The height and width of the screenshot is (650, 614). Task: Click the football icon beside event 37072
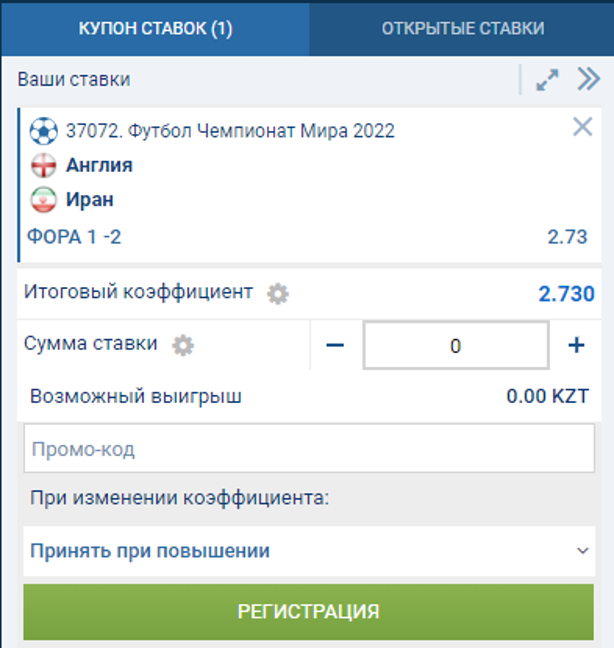44,131
